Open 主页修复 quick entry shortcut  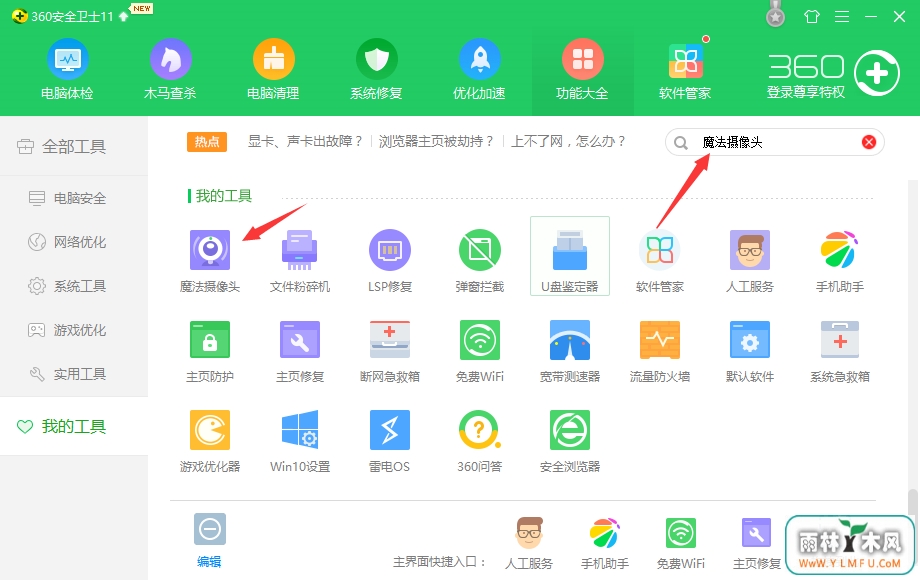[756, 543]
